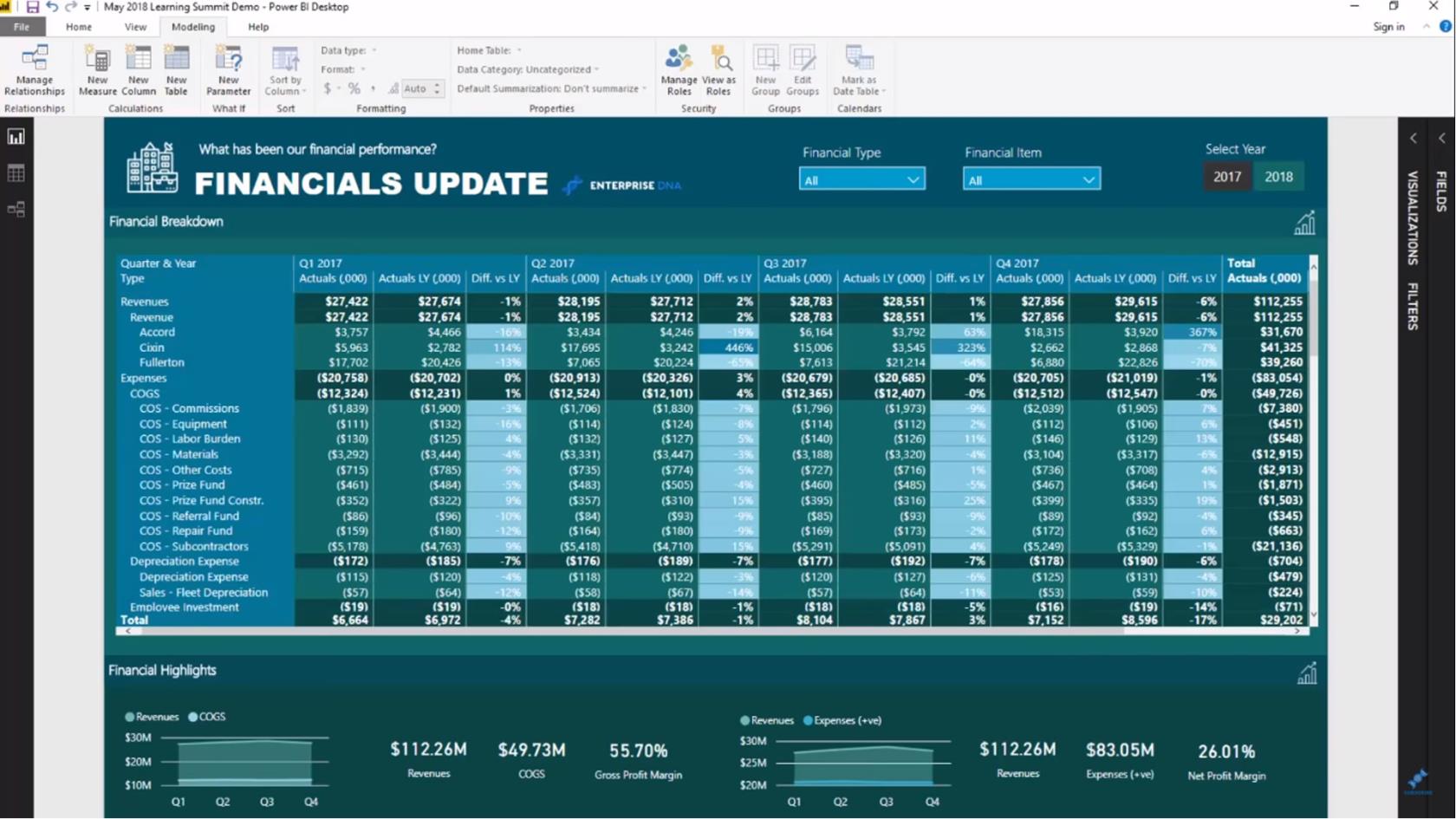Switch to the Home tab
The height and width of the screenshot is (819, 1456).
point(79,27)
